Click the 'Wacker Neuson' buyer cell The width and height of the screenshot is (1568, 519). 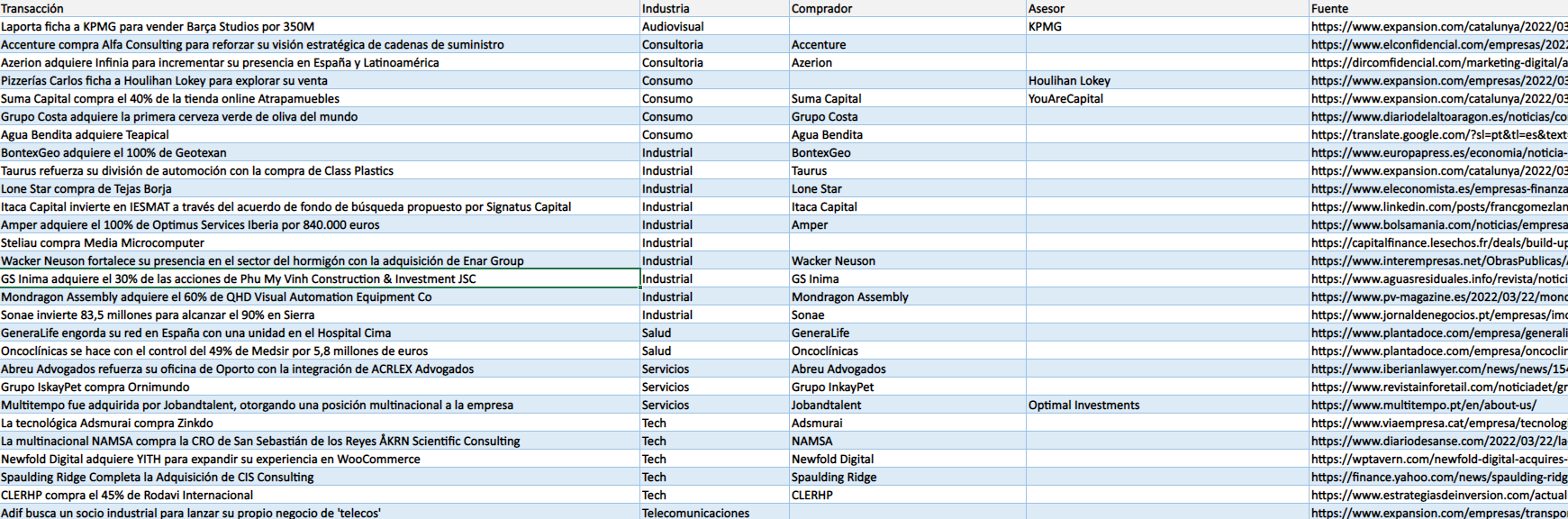tap(907, 260)
